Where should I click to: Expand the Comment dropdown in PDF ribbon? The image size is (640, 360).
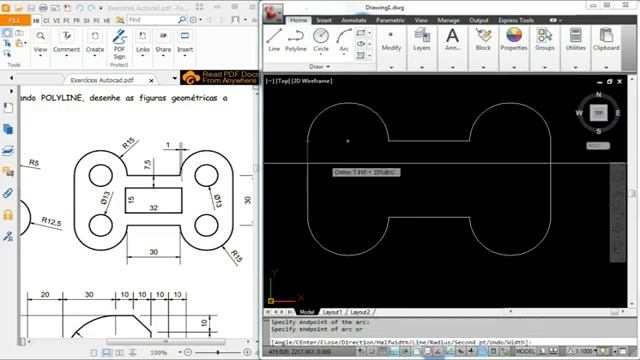pyautogui.click(x=67, y=56)
